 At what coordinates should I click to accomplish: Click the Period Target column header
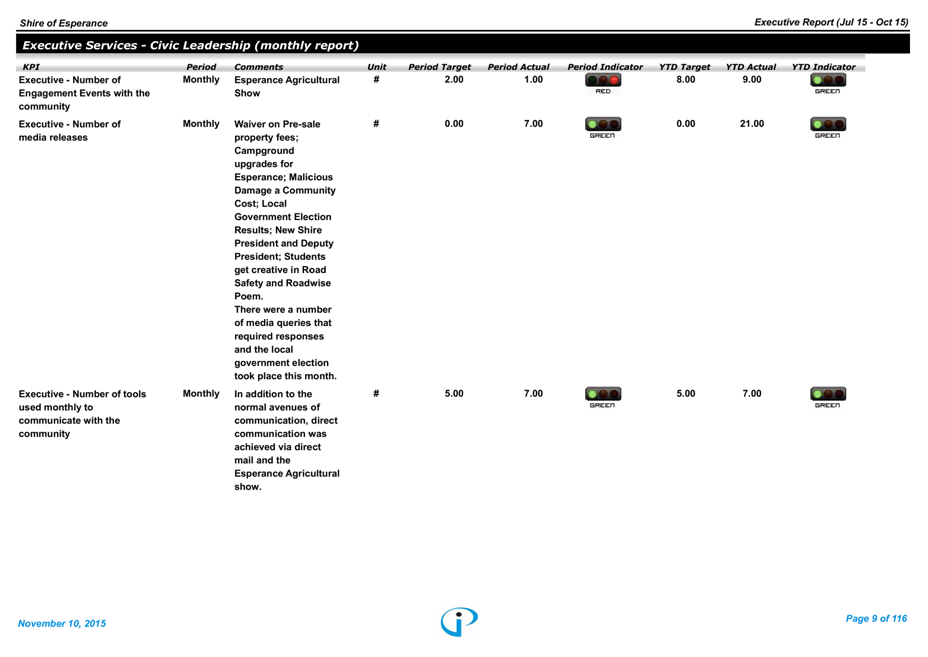(439, 67)
